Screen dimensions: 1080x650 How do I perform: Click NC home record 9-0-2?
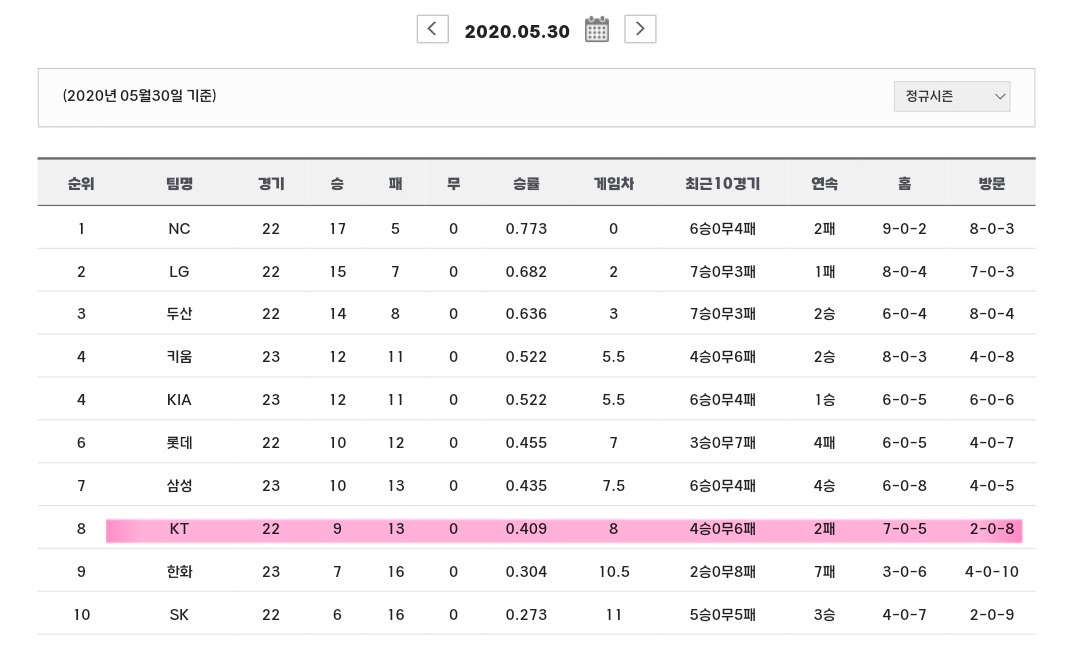[x=904, y=229]
